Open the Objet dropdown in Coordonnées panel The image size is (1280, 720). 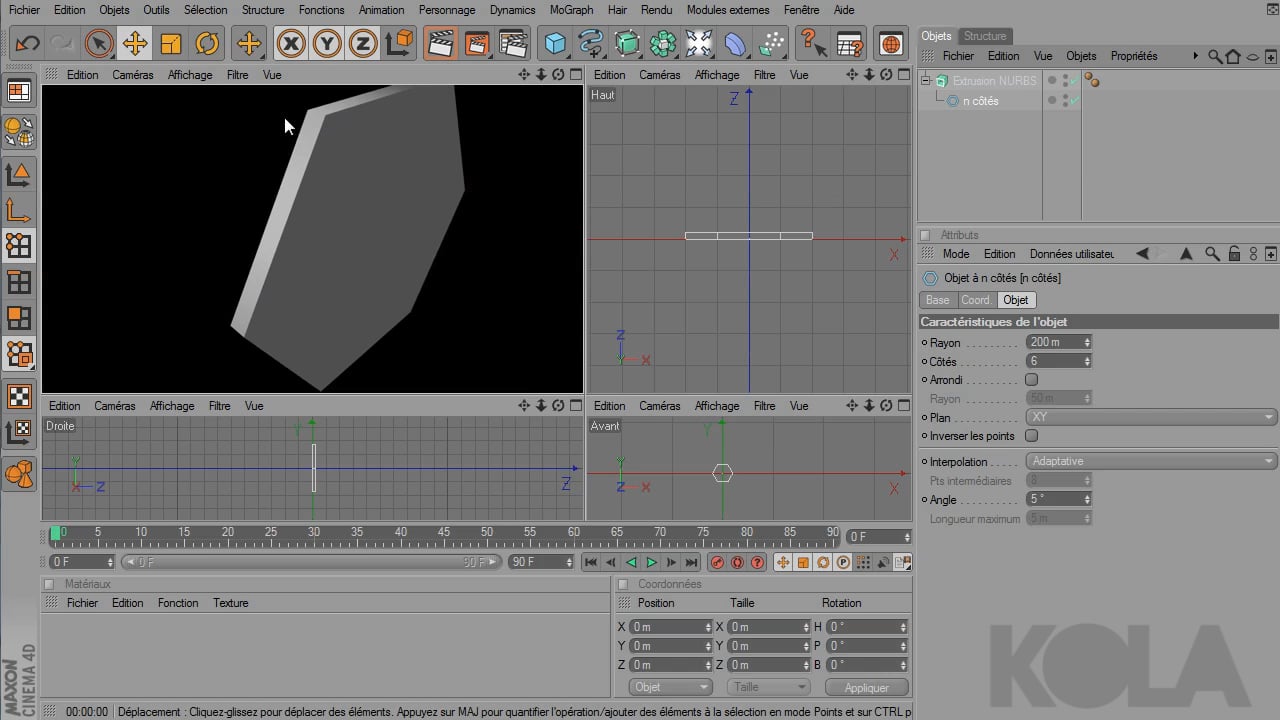tap(670, 687)
